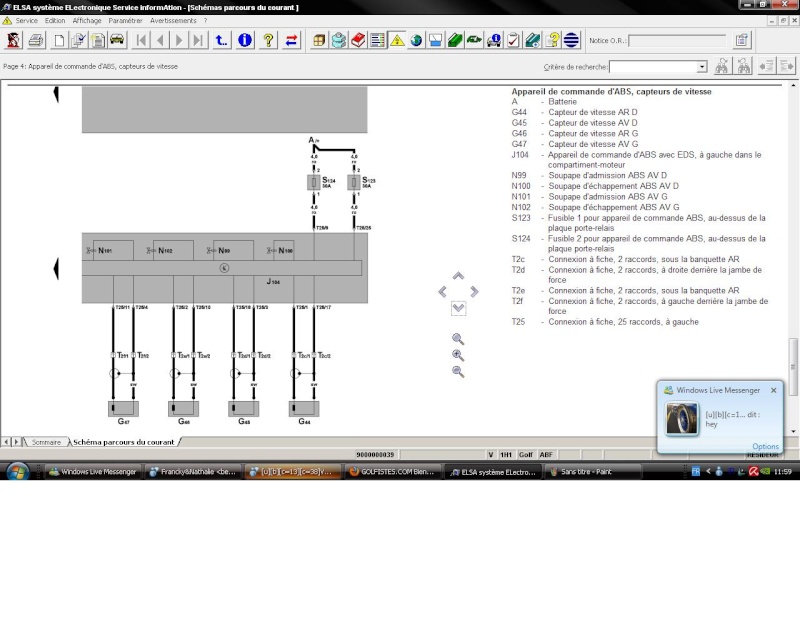The image size is (800, 623).
Task: Click the blue striped circle icon
Action: [571, 40]
